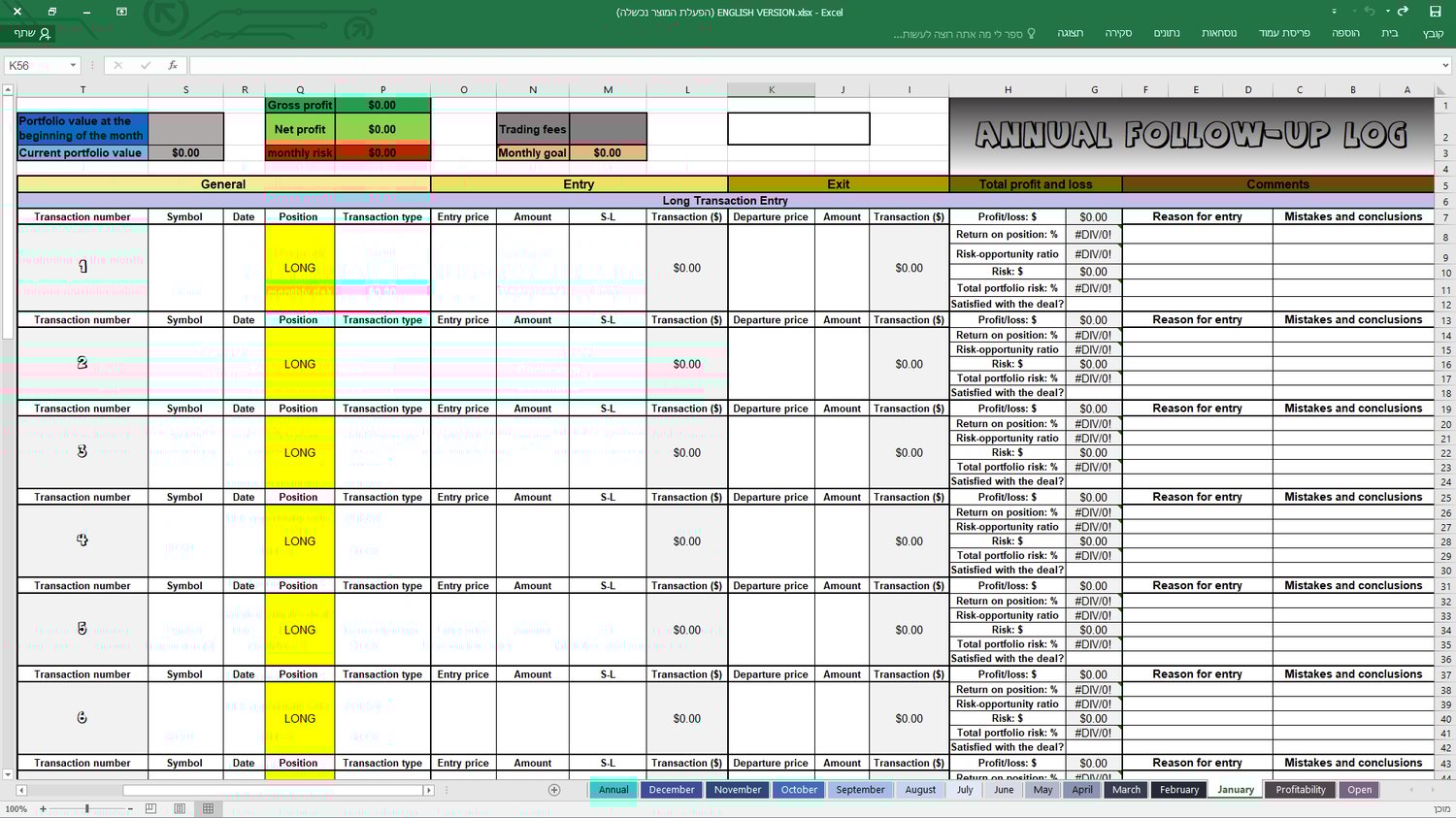Expand the formula bar with the chevron
Screen dimensions: 1456x818
(1445, 65)
